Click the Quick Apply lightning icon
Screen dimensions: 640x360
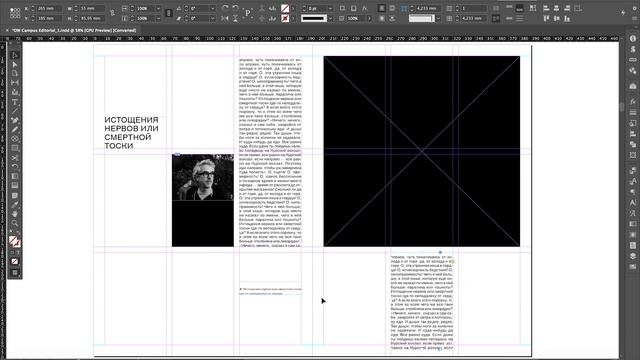tap(623, 13)
